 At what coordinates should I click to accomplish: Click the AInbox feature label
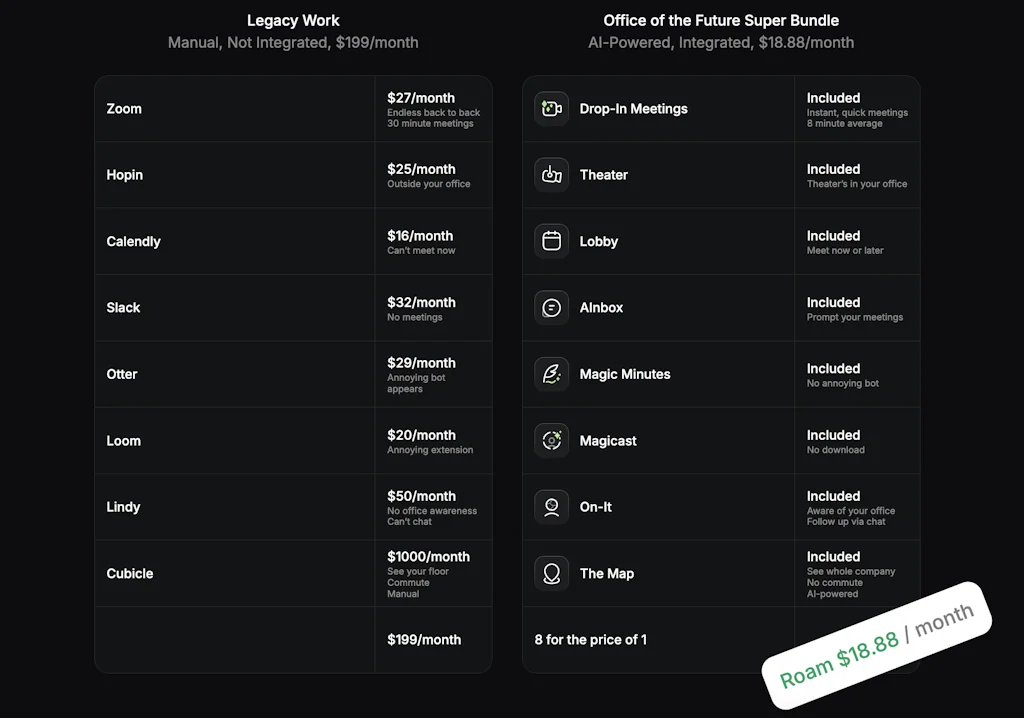[601, 308]
